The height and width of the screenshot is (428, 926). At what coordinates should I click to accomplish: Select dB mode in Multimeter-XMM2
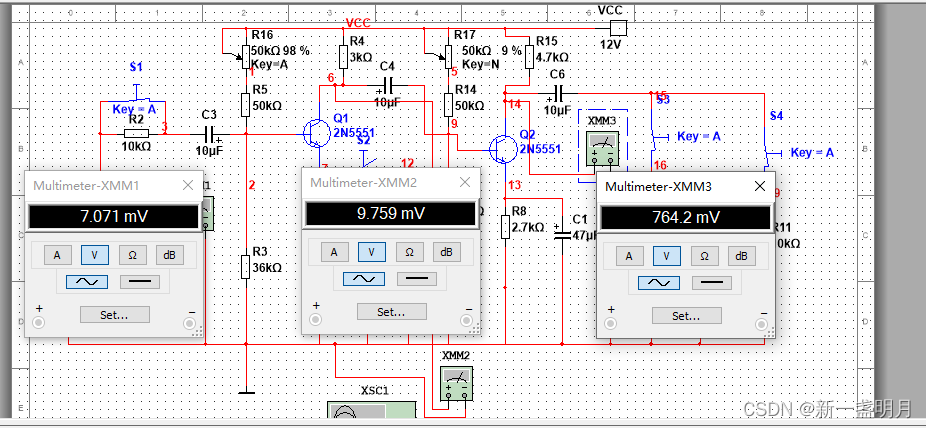point(446,252)
